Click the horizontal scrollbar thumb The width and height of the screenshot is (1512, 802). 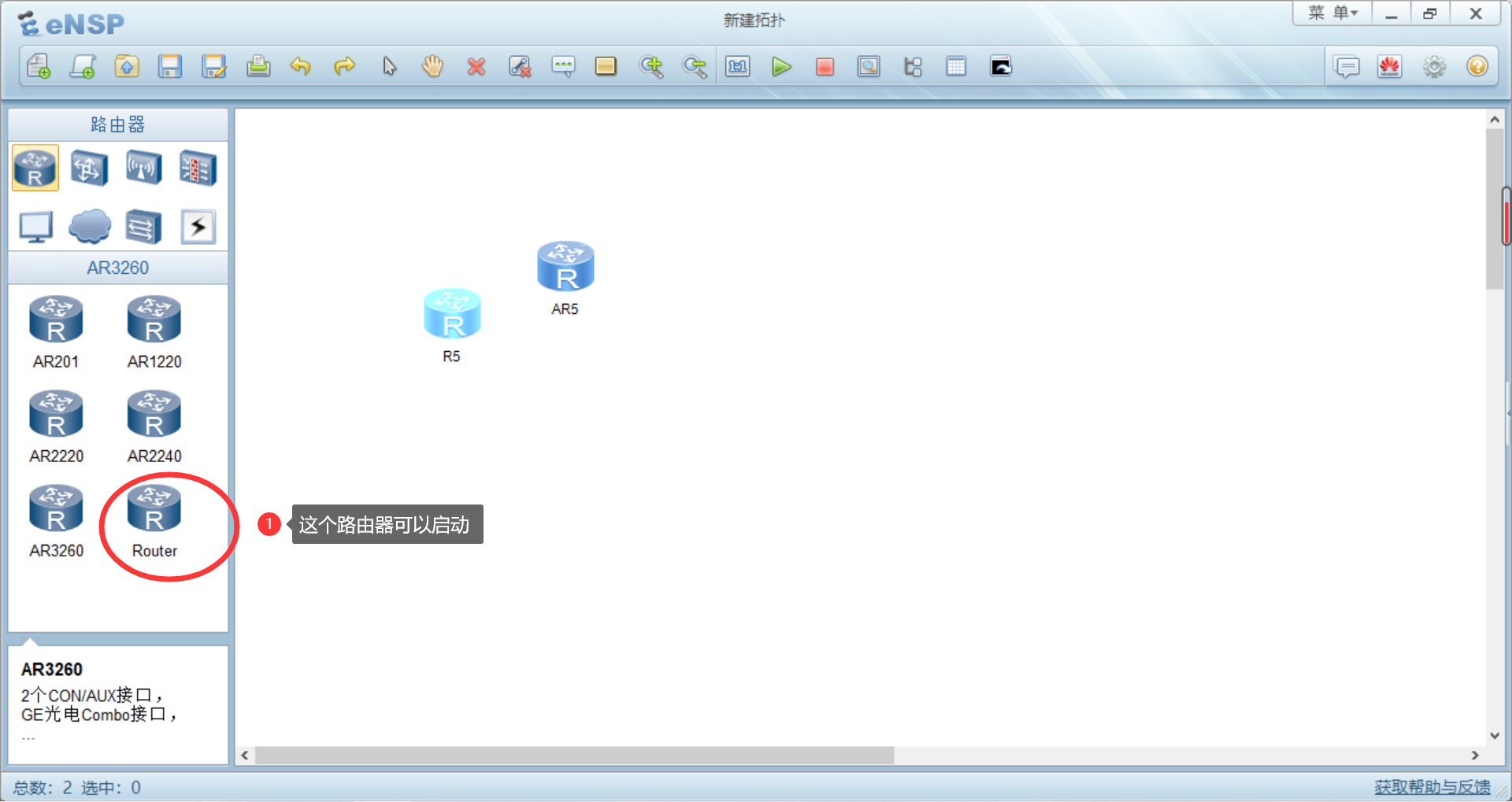tap(575, 756)
